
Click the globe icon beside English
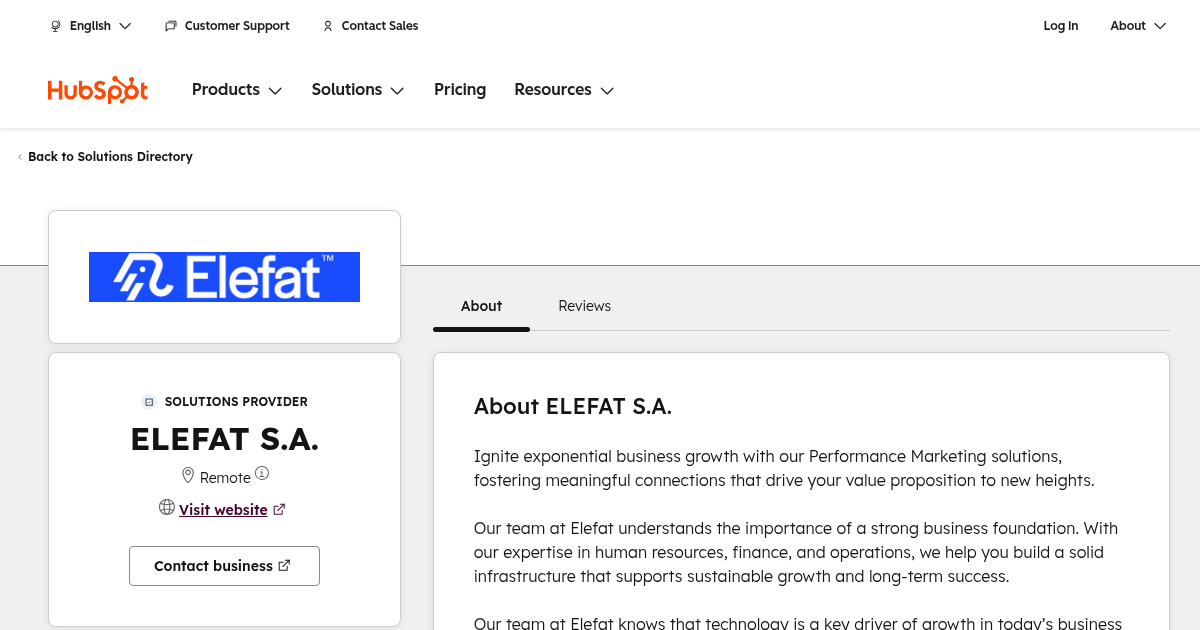56,26
